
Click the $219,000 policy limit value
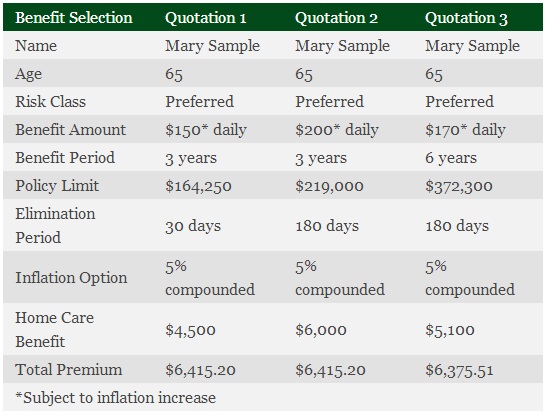(329, 186)
